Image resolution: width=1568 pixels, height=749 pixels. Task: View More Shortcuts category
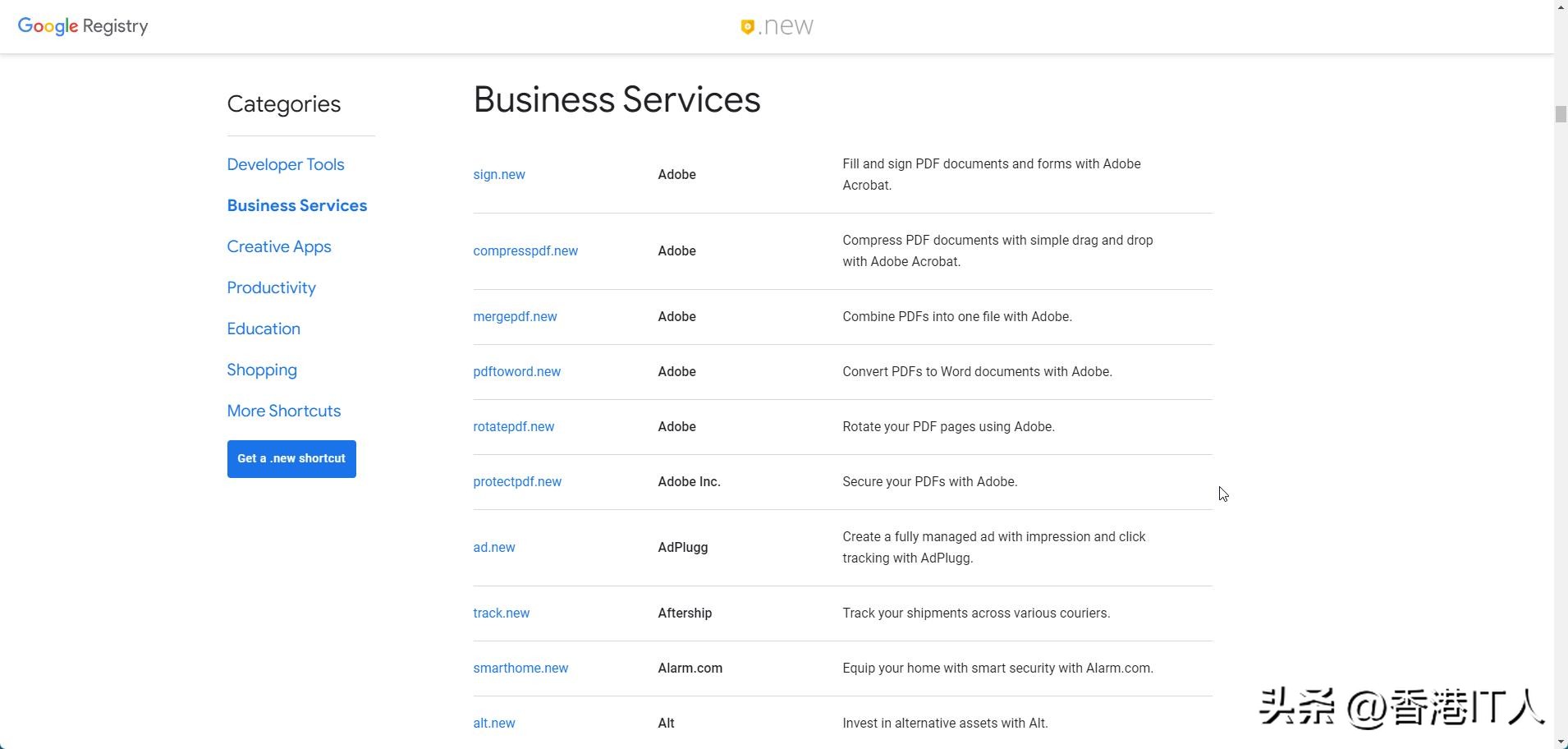pos(284,411)
